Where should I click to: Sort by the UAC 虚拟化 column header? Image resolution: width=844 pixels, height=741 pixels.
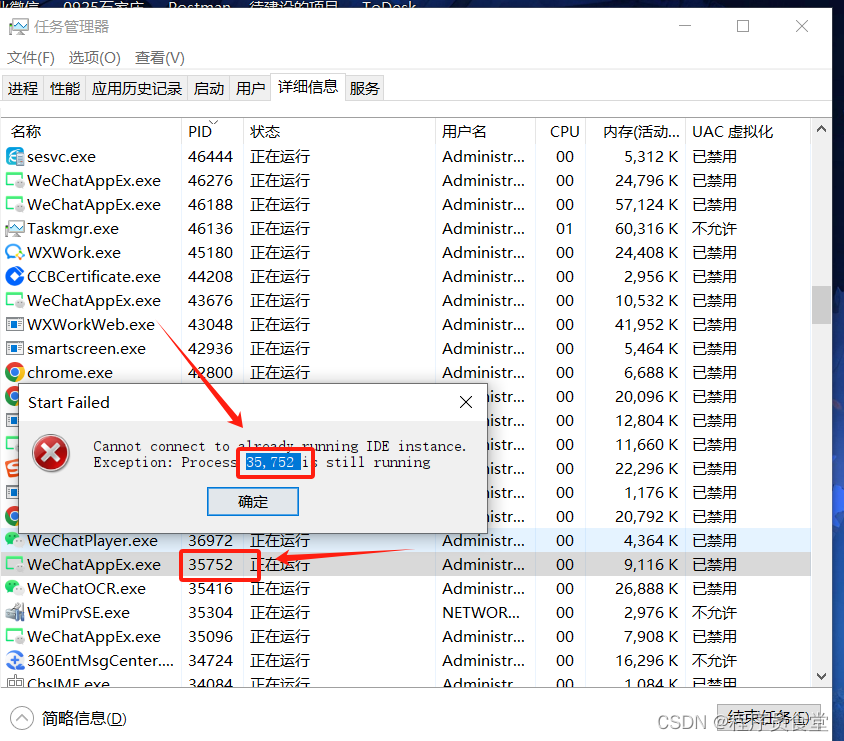click(748, 131)
